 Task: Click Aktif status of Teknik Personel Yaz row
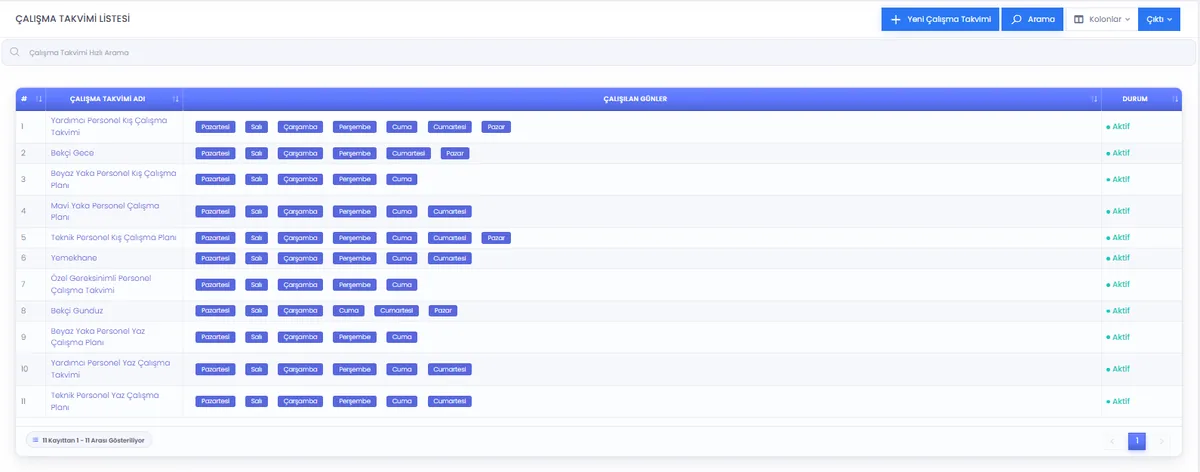[1118, 401]
